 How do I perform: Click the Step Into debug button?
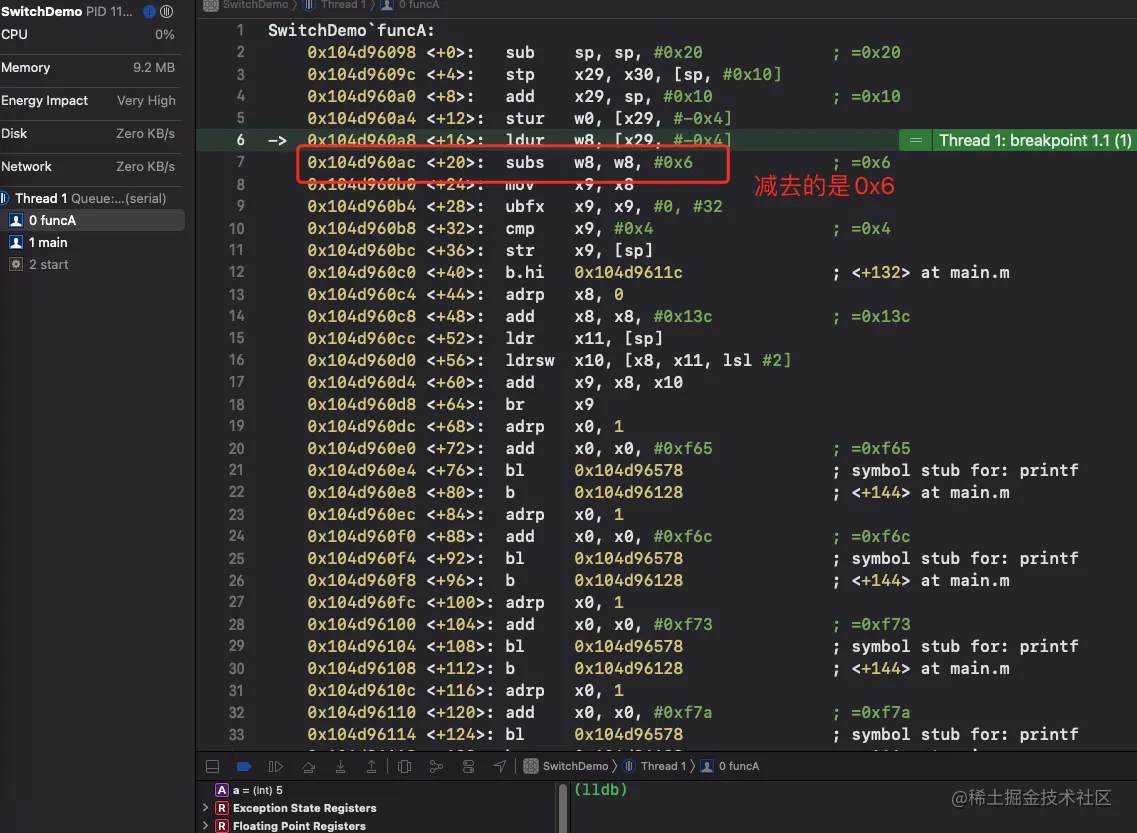coord(340,766)
